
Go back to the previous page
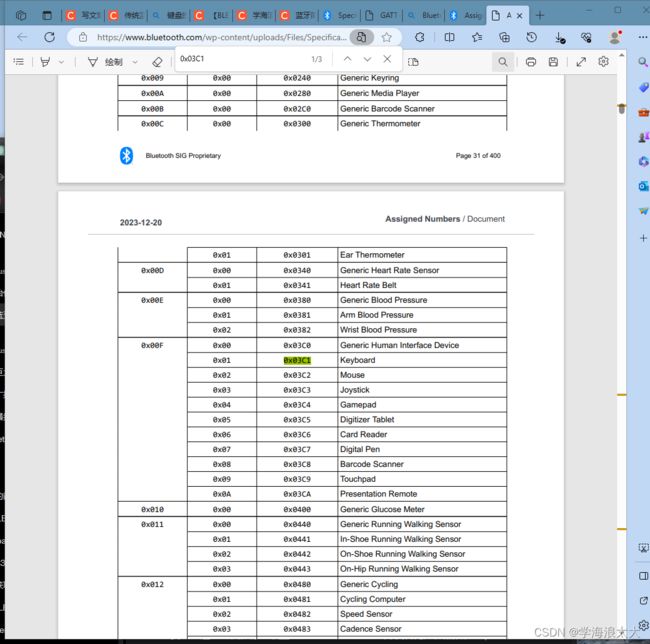(22, 37)
